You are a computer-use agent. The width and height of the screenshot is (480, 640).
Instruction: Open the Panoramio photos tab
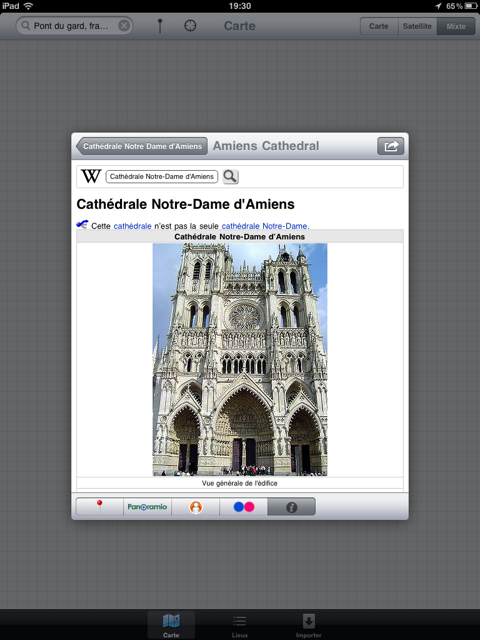pyautogui.click(x=147, y=507)
